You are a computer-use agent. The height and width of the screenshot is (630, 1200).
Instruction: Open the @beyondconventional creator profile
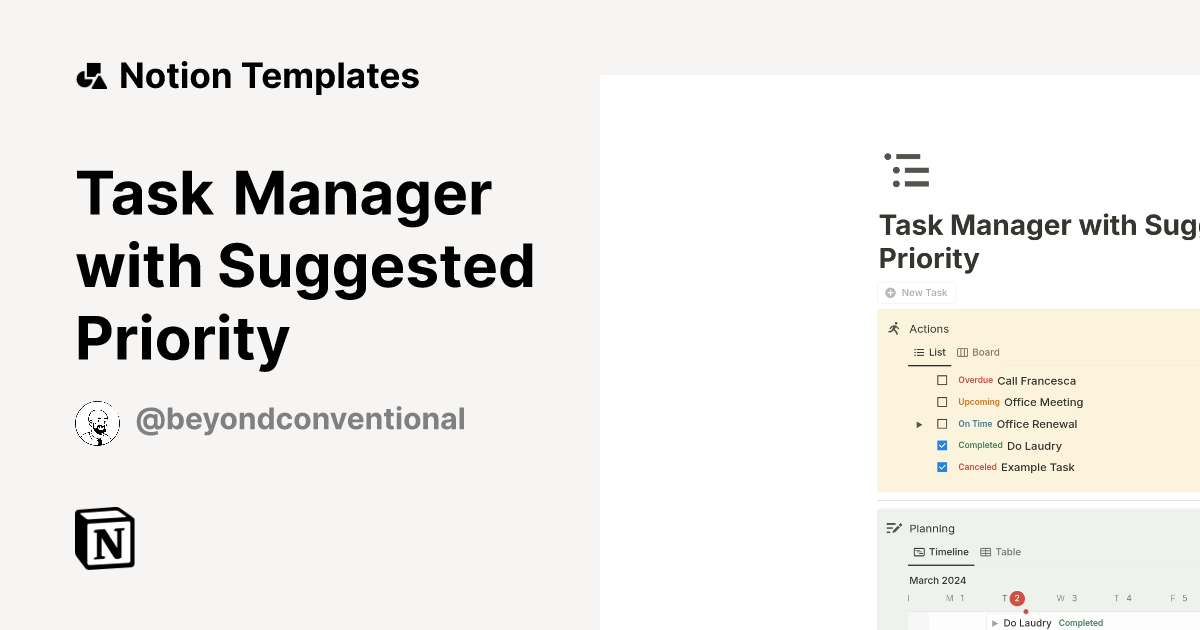click(300, 419)
